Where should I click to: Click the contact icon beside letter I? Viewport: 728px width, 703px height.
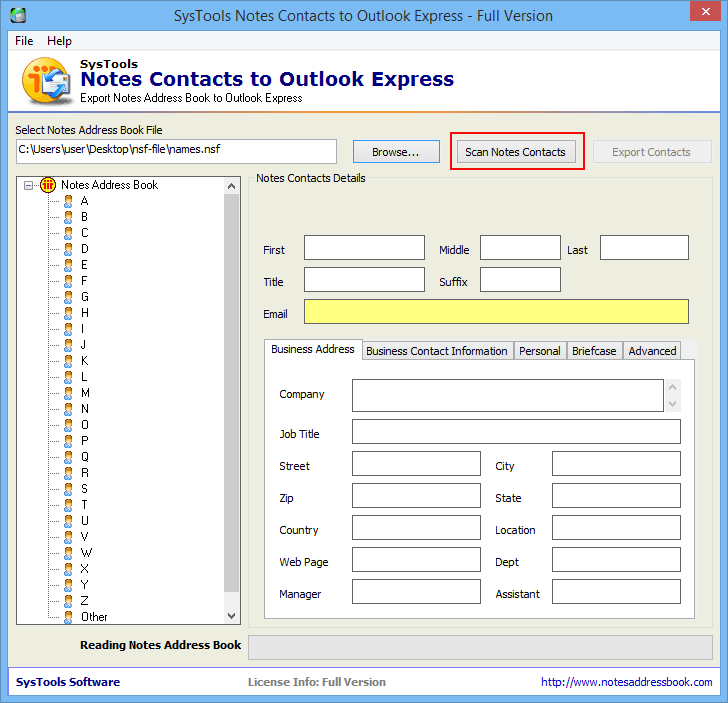click(68, 329)
